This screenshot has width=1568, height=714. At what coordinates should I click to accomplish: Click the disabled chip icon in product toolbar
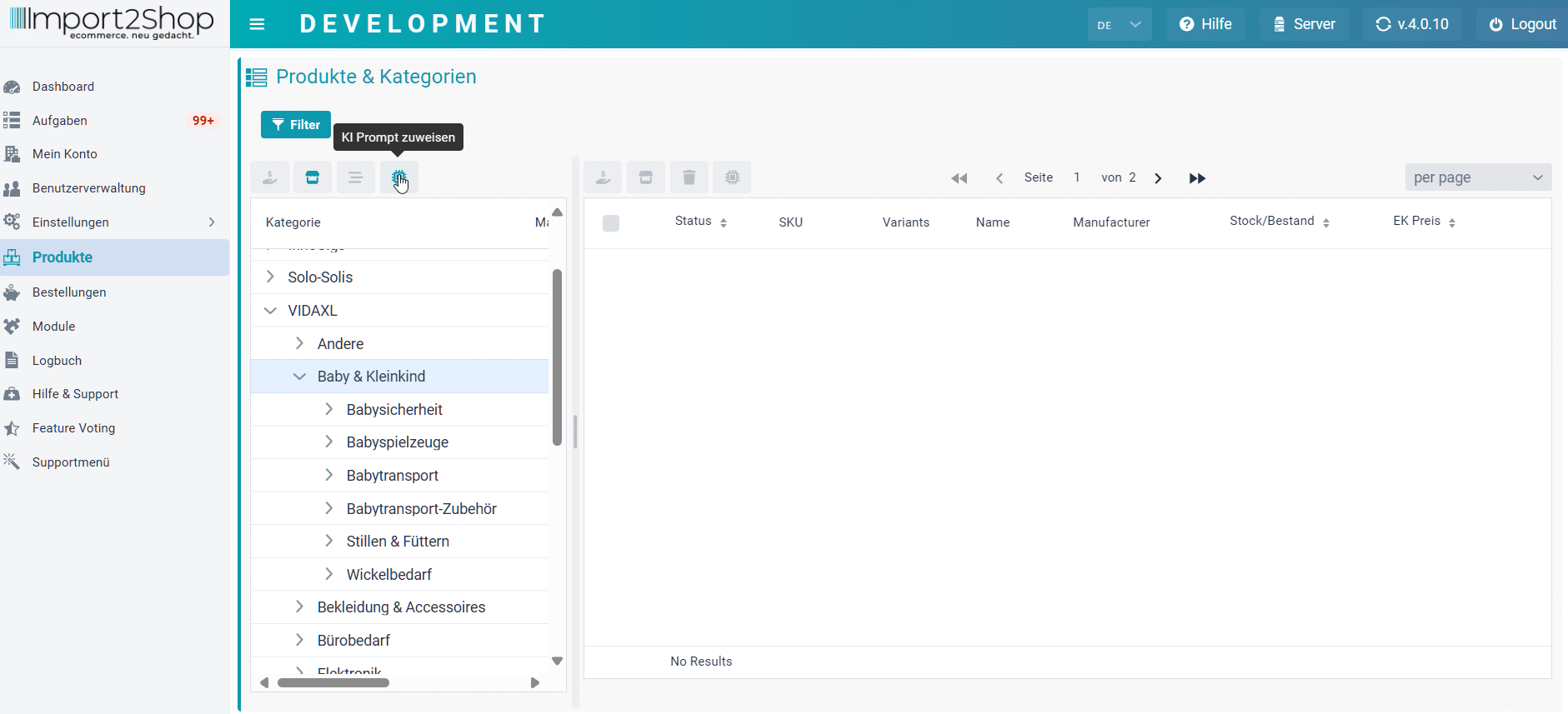click(x=732, y=177)
